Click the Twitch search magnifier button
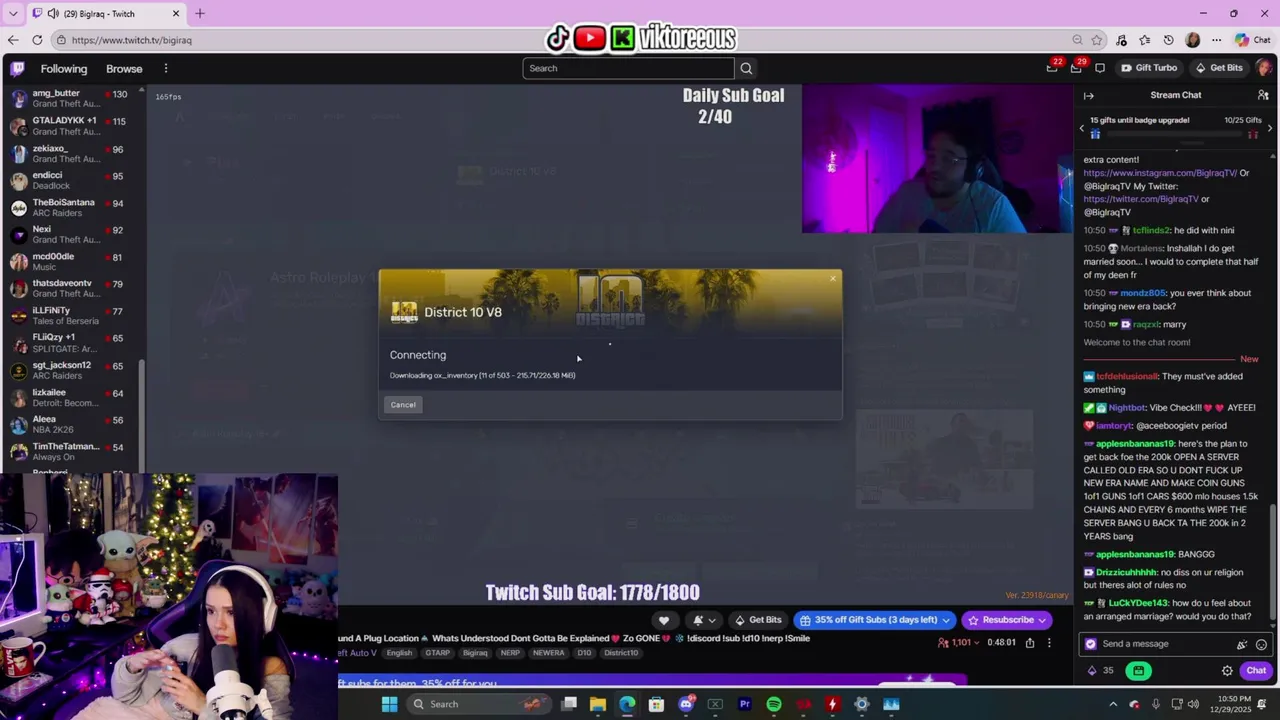 [x=746, y=68]
